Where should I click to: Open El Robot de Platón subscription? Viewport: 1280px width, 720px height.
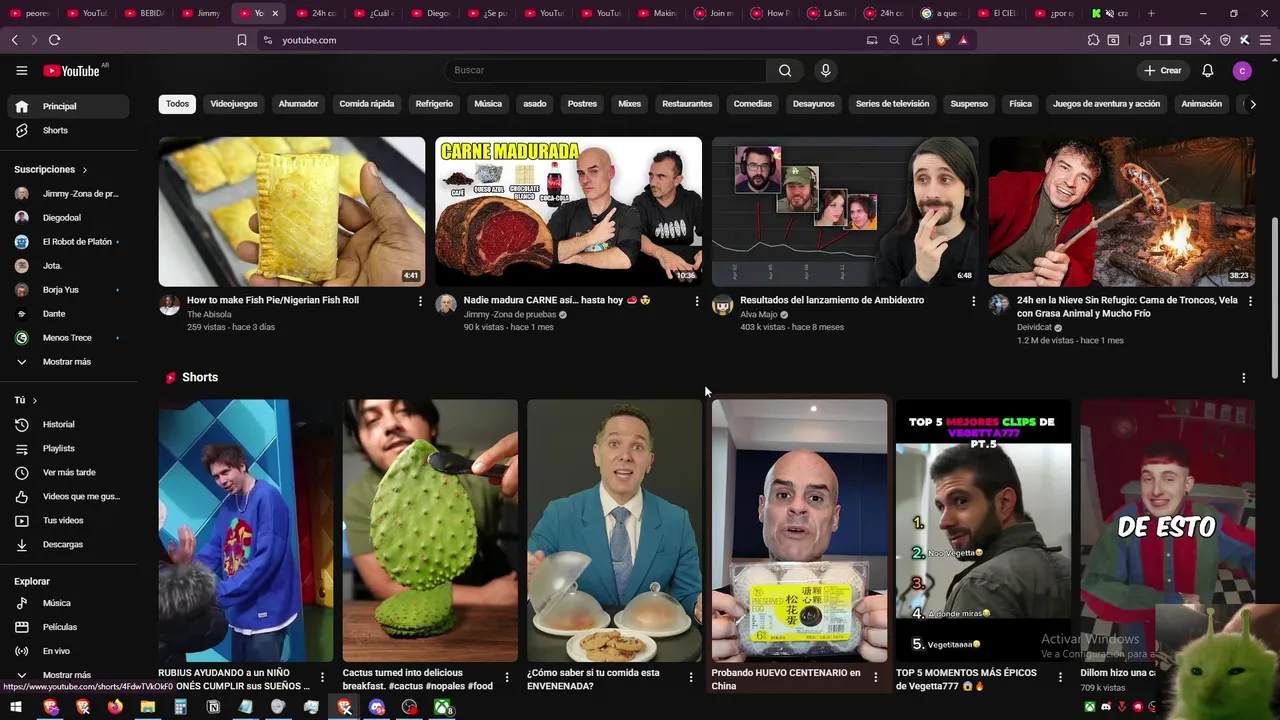point(69,241)
